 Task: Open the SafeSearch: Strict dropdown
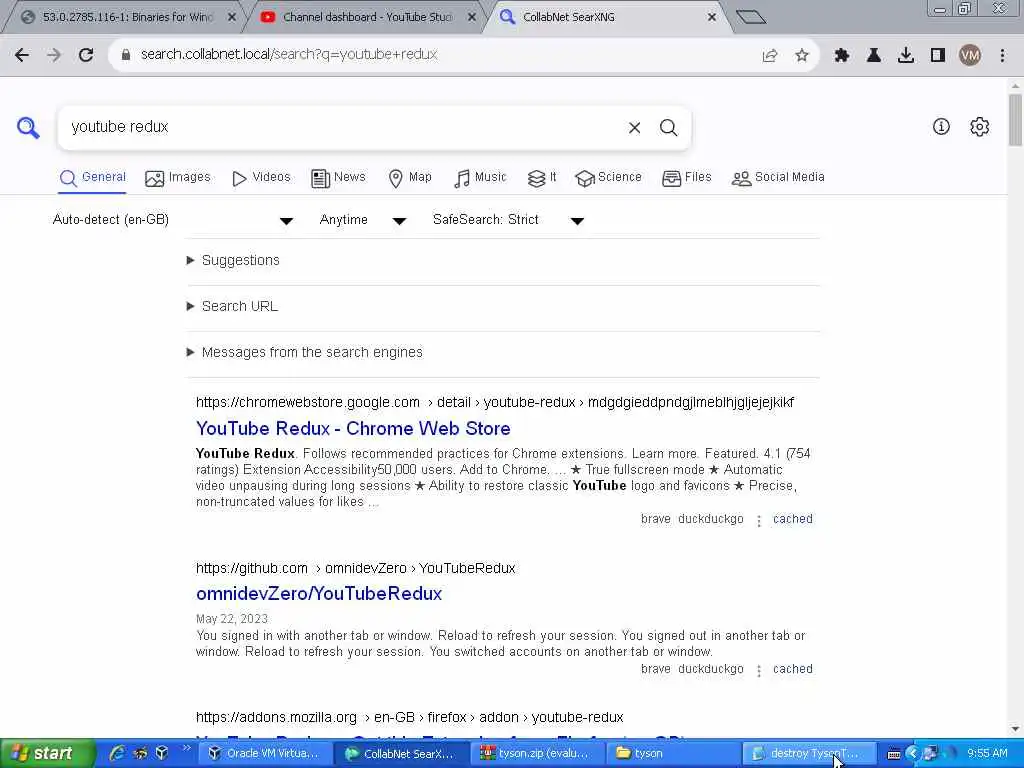[x=508, y=220]
